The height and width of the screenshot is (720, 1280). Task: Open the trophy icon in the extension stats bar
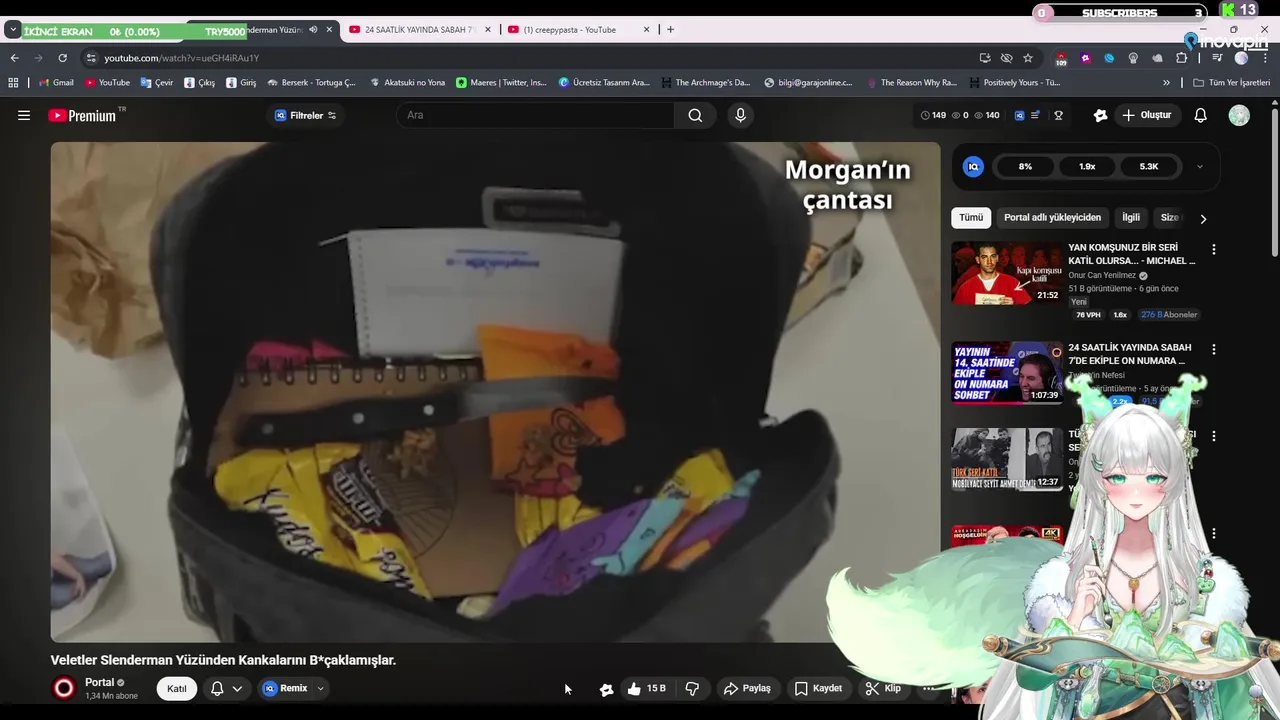tap(1058, 115)
